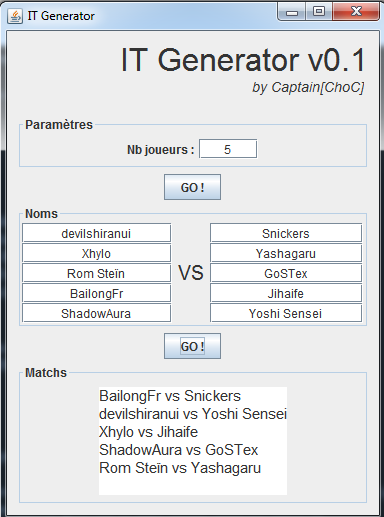Select the Xhylo name field
Image resolution: width=384 pixels, height=517 pixels.
[x=96, y=253]
